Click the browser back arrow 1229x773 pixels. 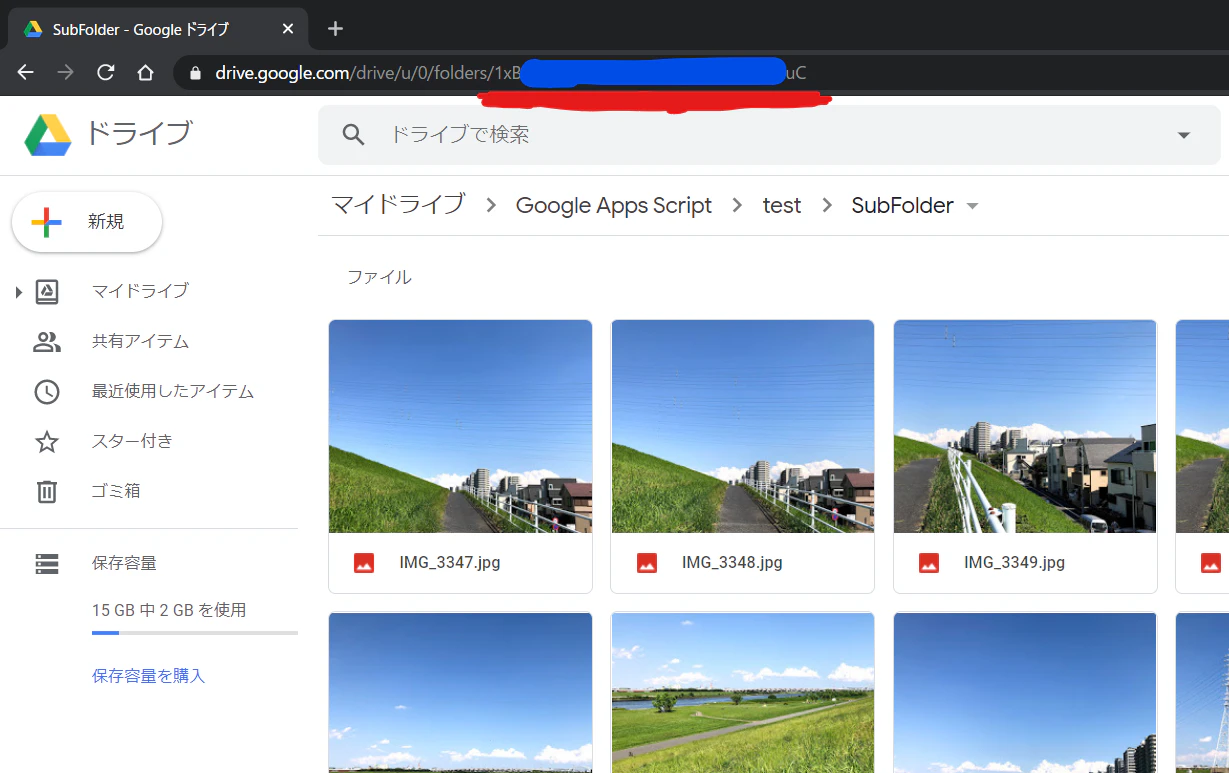[26, 72]
